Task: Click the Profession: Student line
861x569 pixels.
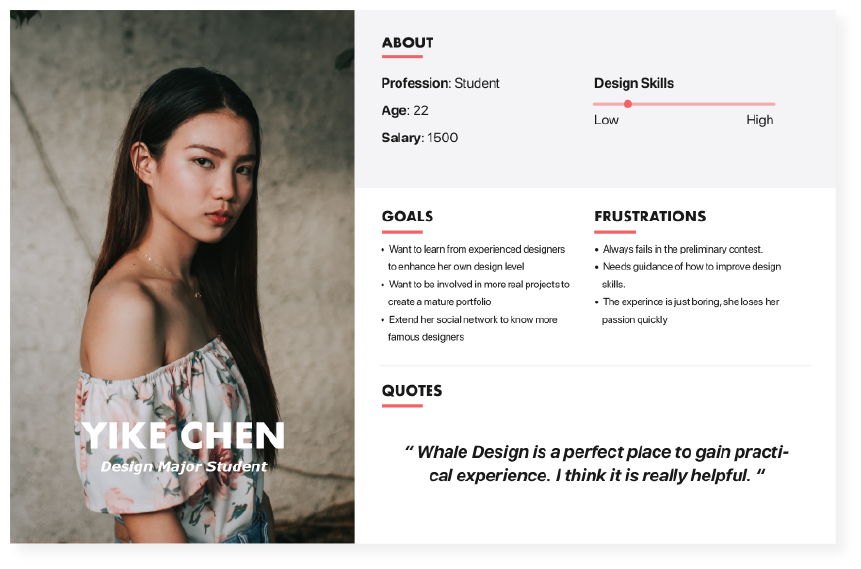Action: [x=440, y=83]
